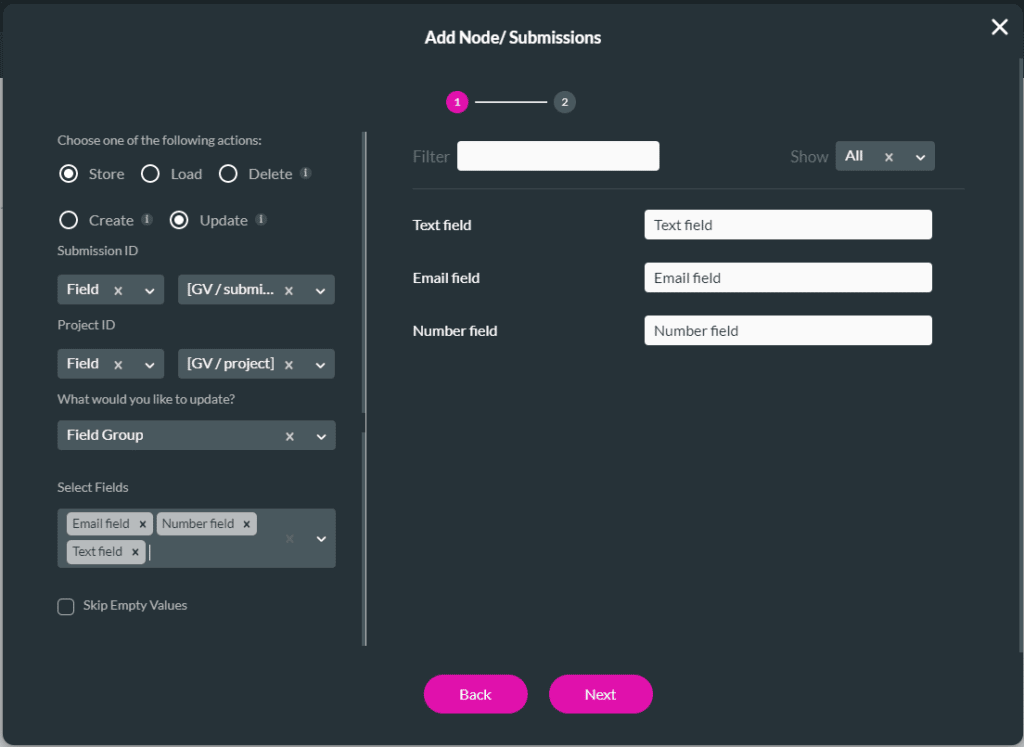1024x747 pixels.
Task: Remove the Number field tag
Action: 246,524
